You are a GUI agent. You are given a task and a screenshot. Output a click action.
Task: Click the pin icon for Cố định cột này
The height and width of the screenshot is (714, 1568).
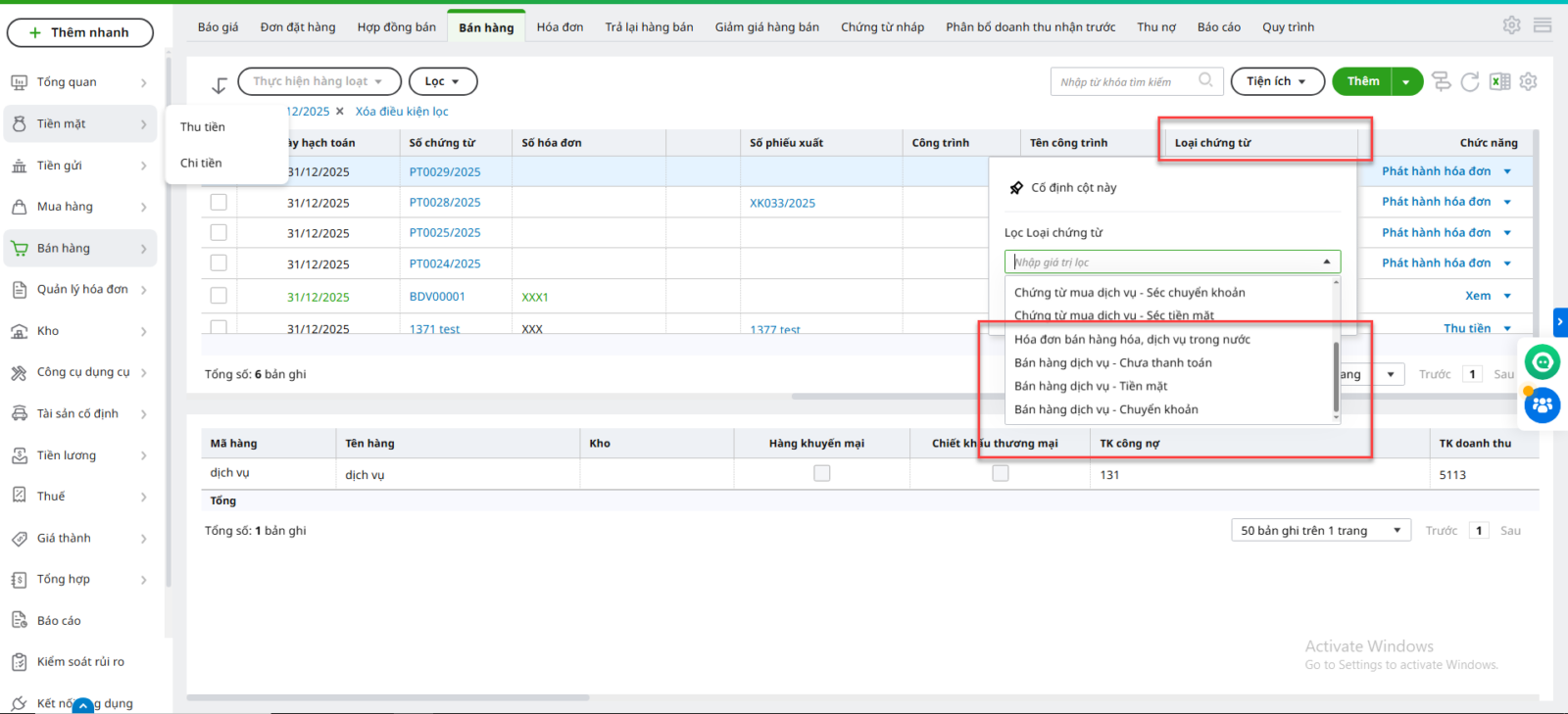point(1016,188)
